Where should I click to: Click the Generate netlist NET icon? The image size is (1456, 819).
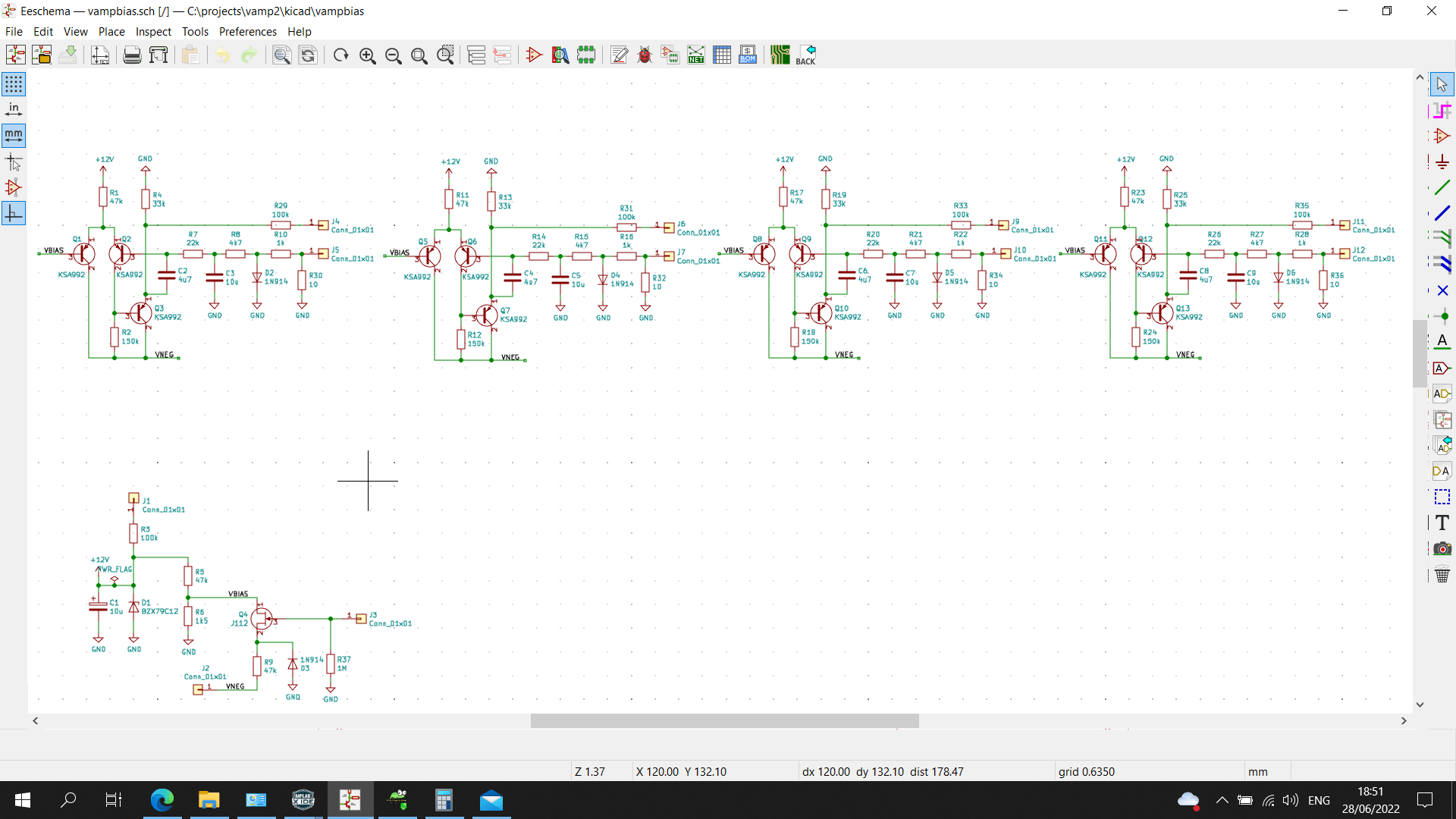tap(696, 55)
